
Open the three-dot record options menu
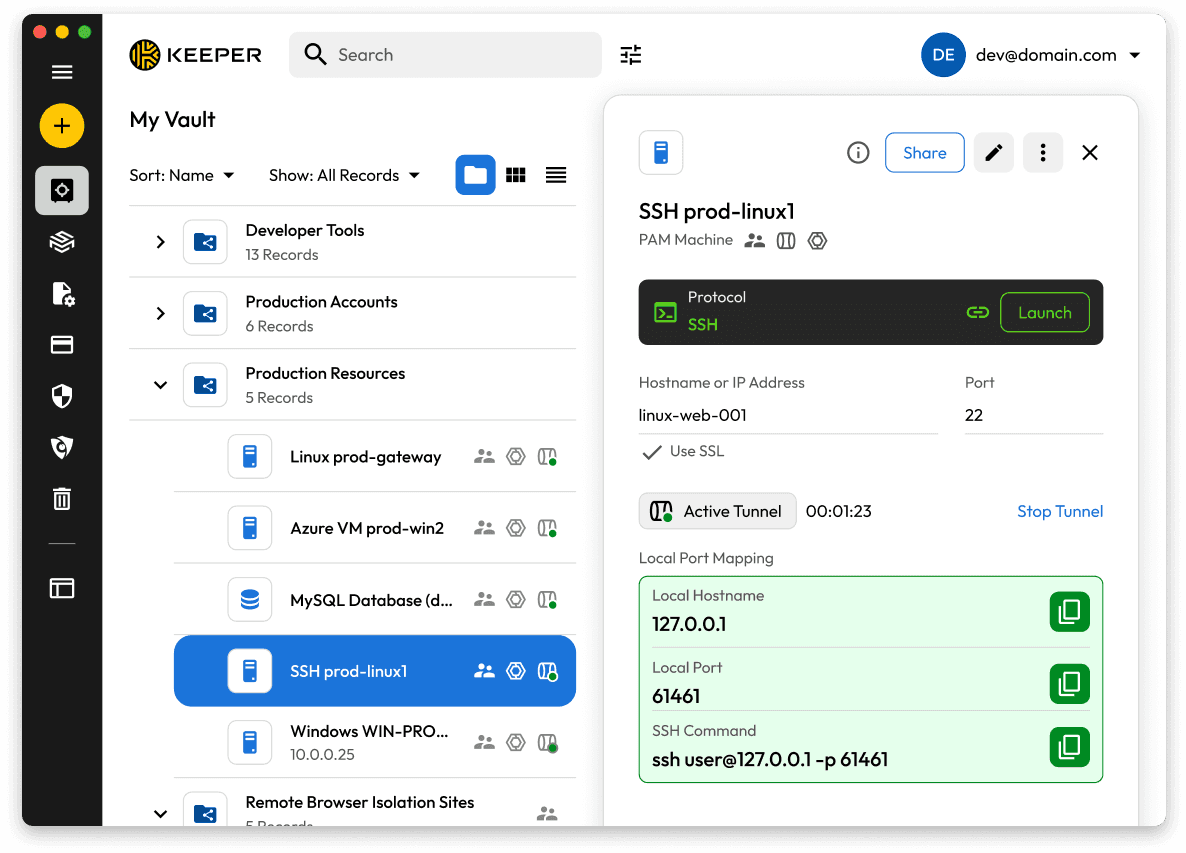(1042, 152)
